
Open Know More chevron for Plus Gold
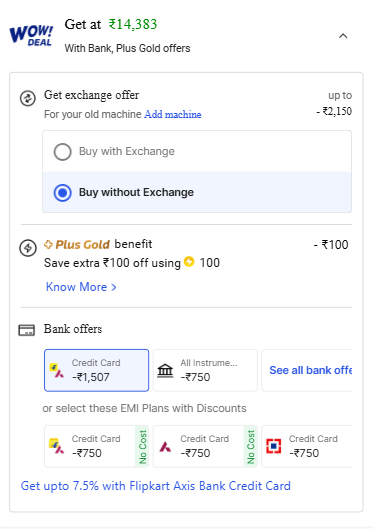pyautogui.click(x=81, y=287)
